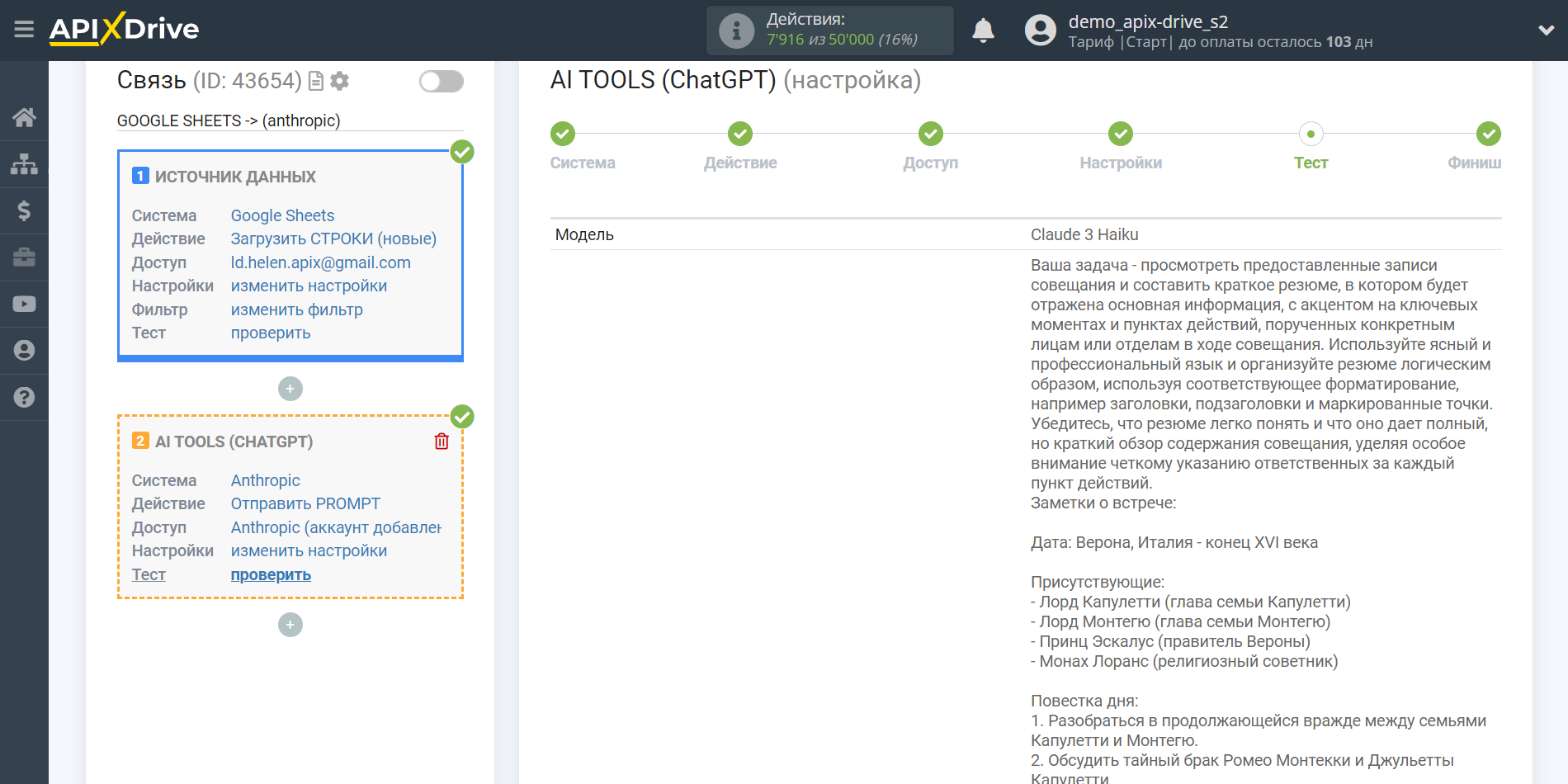Image resolution: width=1568 pixels, height=784 pixels.
Task: Click the document note icon near connection ID
Action: 315,81
